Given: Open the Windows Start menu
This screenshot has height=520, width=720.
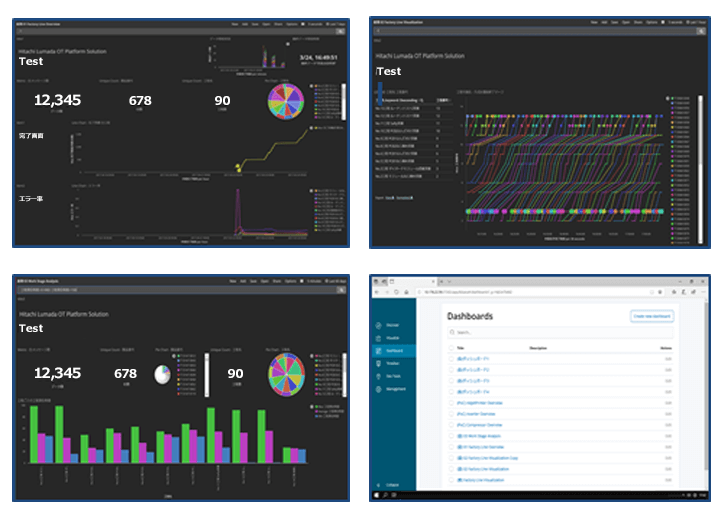Looking at the screenshot, I should (x=377, y=495).
